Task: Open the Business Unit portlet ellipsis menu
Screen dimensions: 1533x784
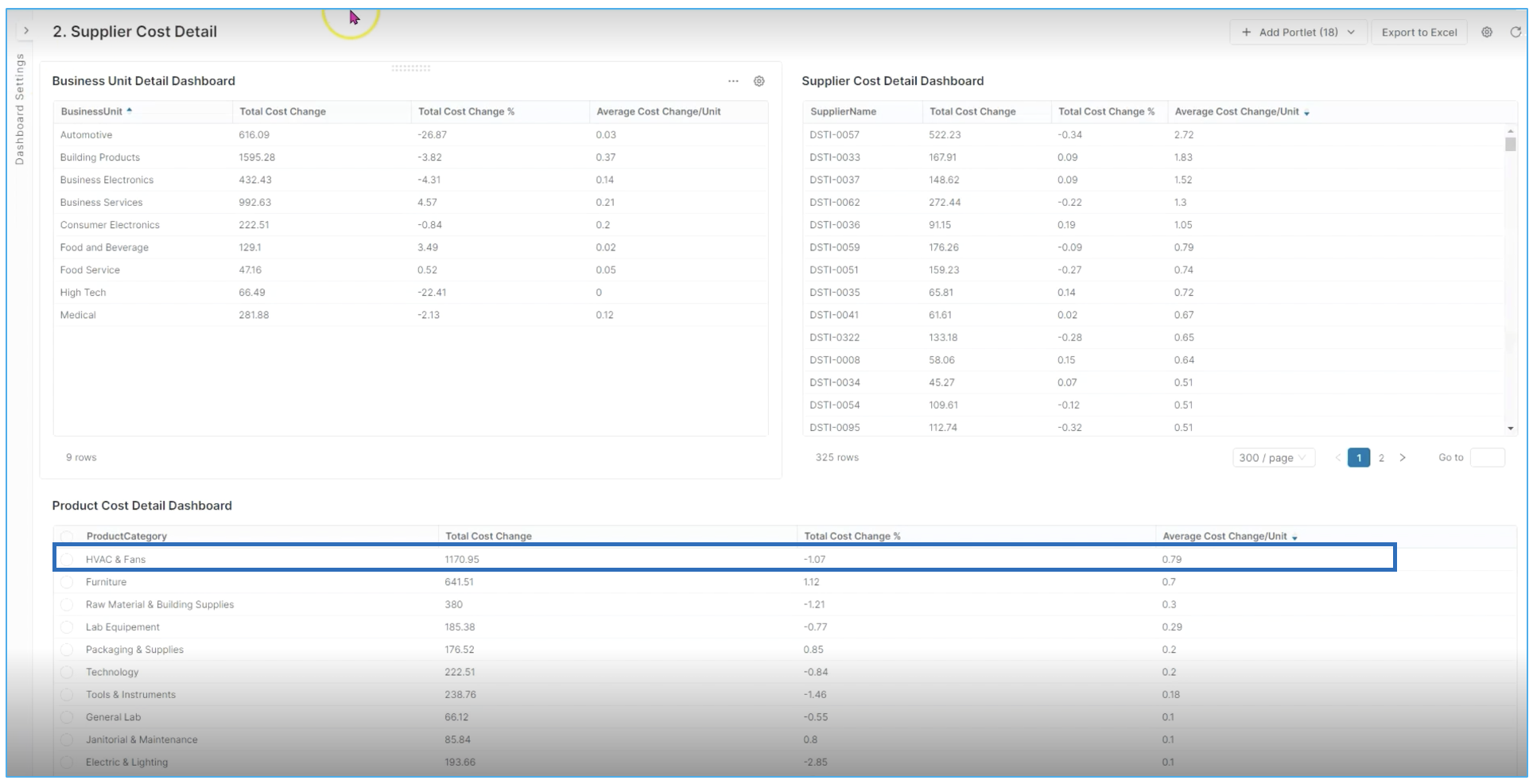Action: 733,81
